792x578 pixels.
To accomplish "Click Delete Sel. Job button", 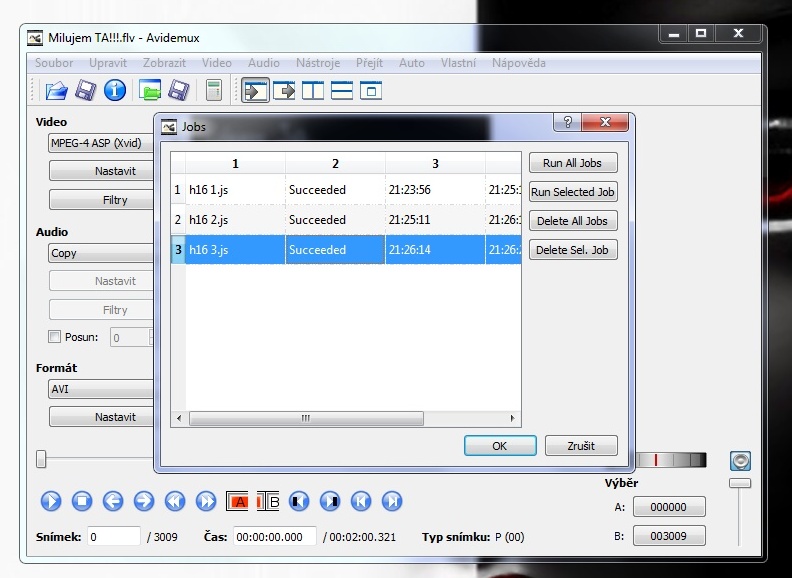I will [572, 250].
